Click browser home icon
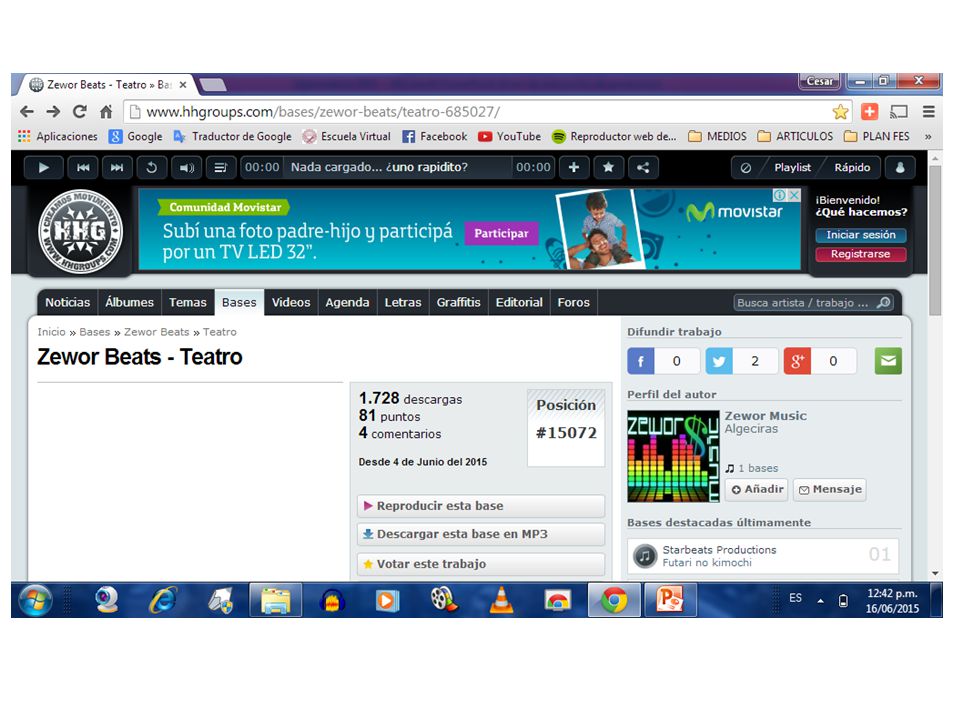The image size is (960, 720). tap(107, 111)
